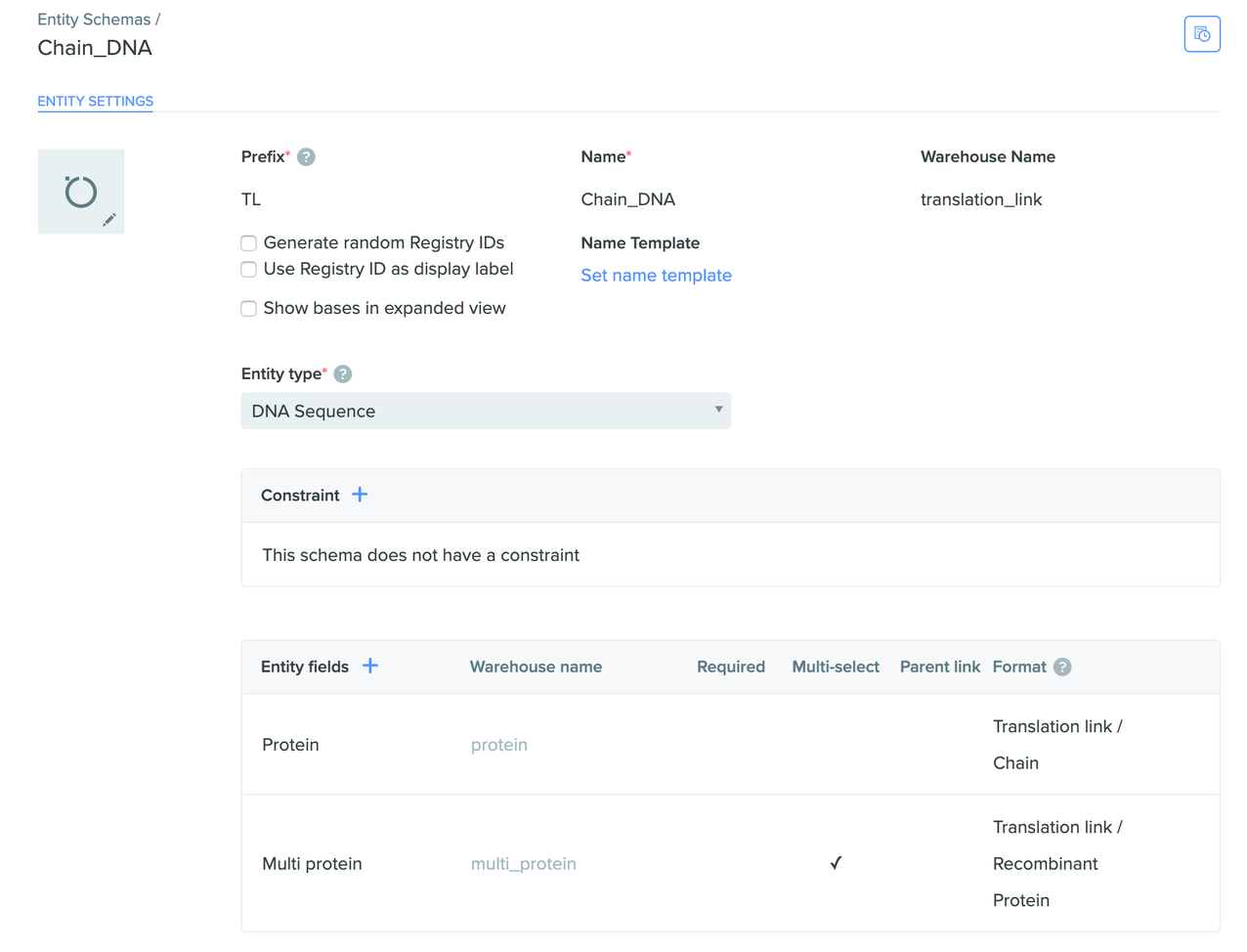1247x952 pixels.
Task: Click the Chain_DNA page title
Action: point(95,48)
